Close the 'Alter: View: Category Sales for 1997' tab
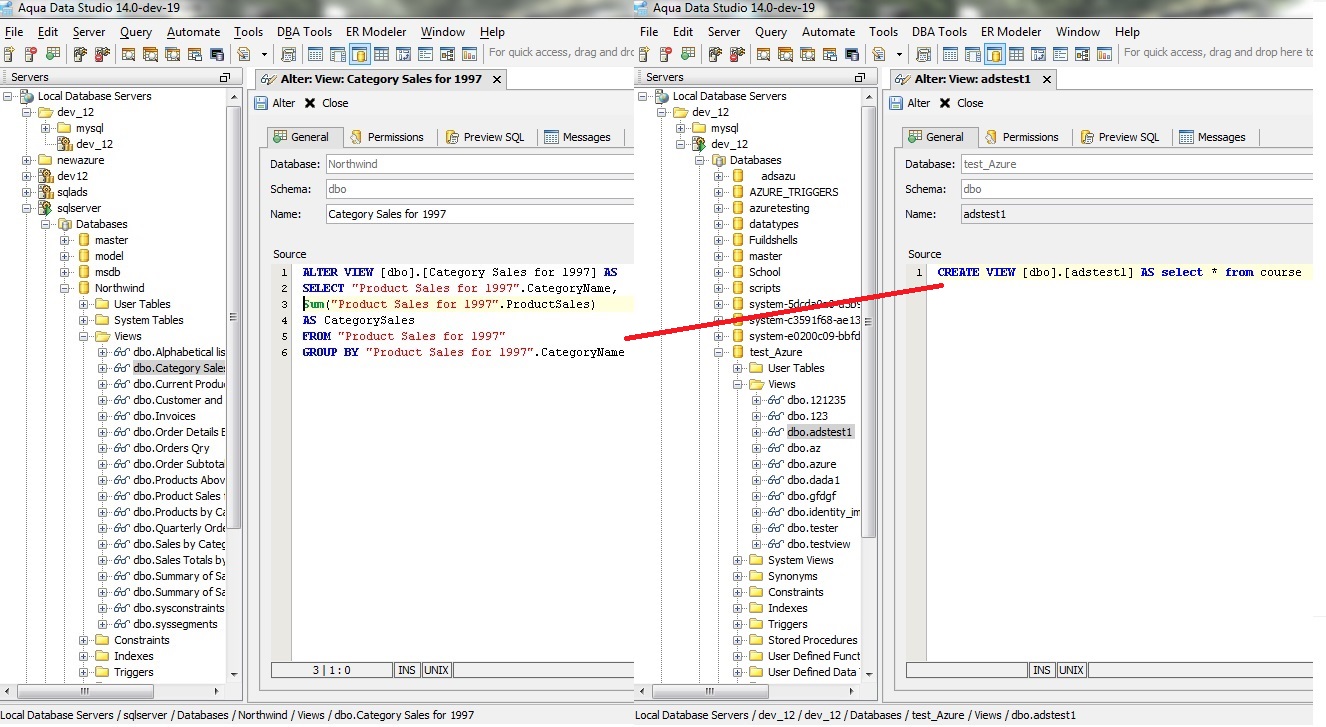Viewport: 1326px width, 727px height. 495,79
